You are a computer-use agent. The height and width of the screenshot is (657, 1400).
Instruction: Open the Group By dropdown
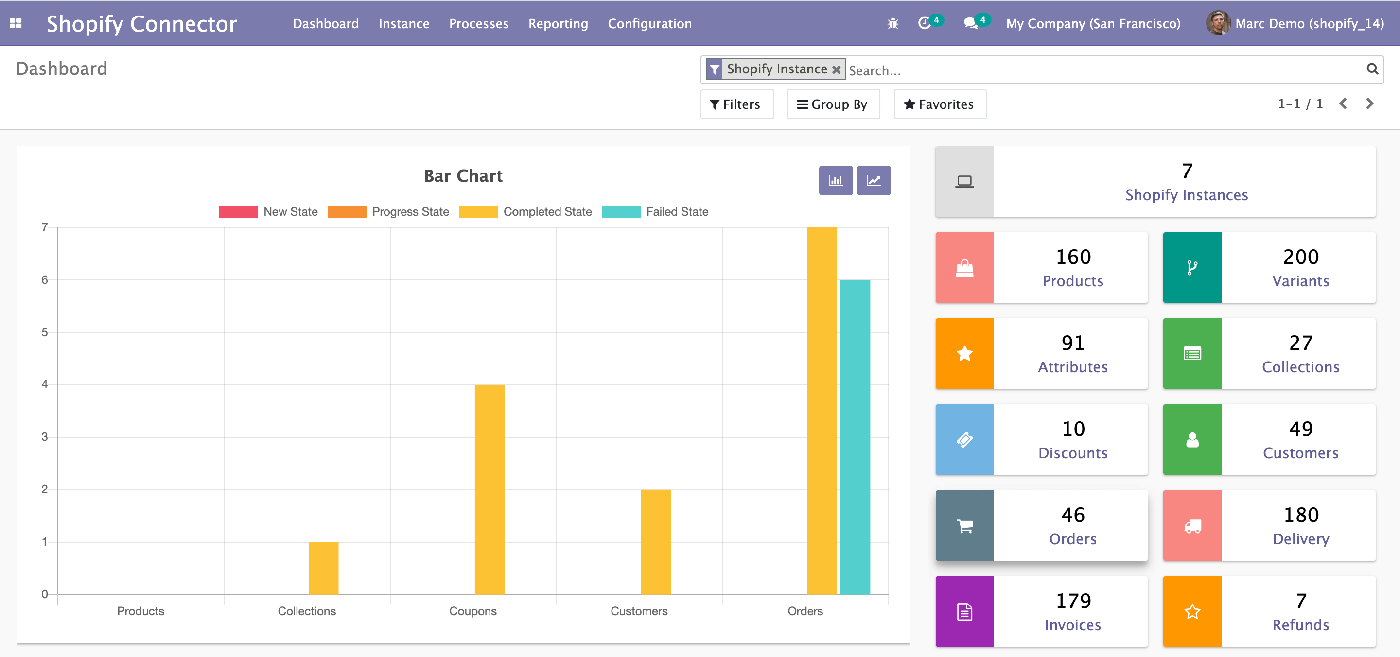click(833, 104)
